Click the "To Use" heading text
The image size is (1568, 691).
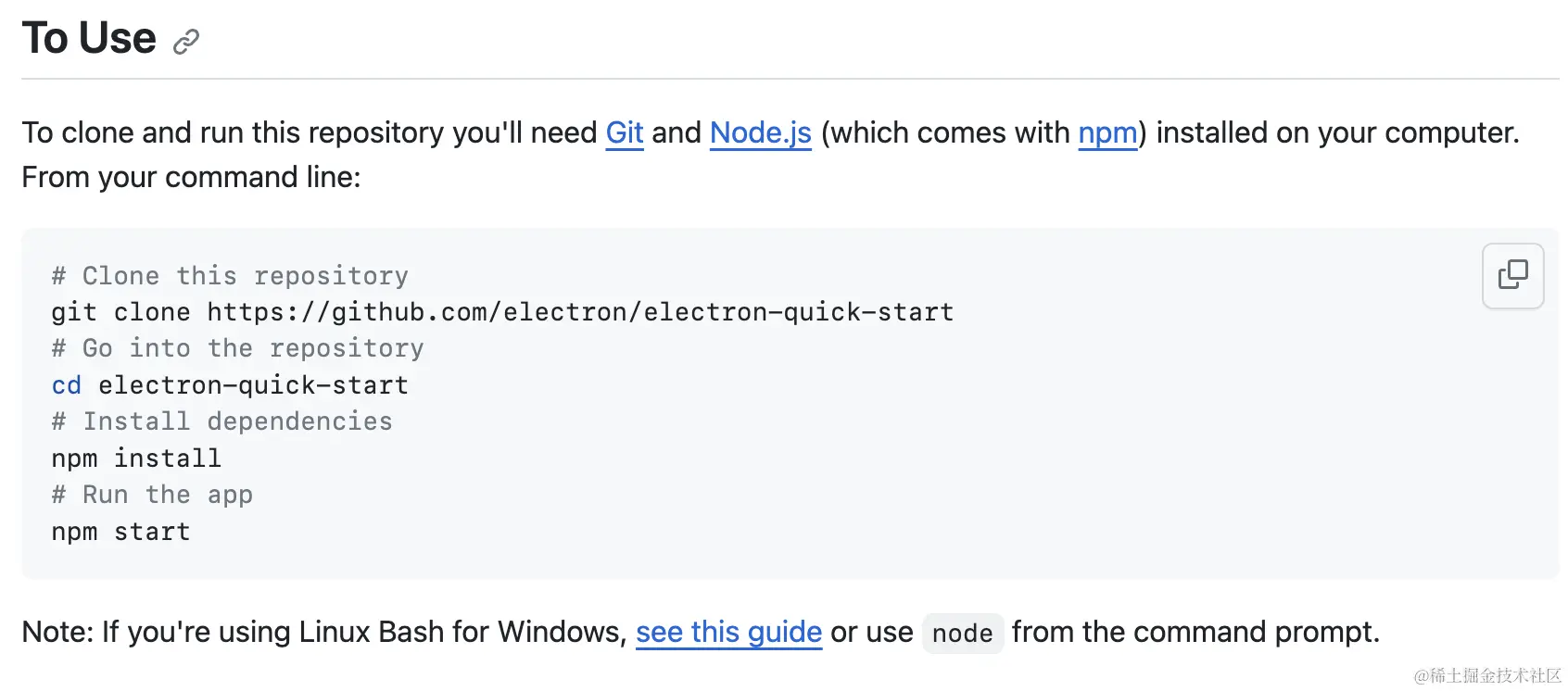89,39
